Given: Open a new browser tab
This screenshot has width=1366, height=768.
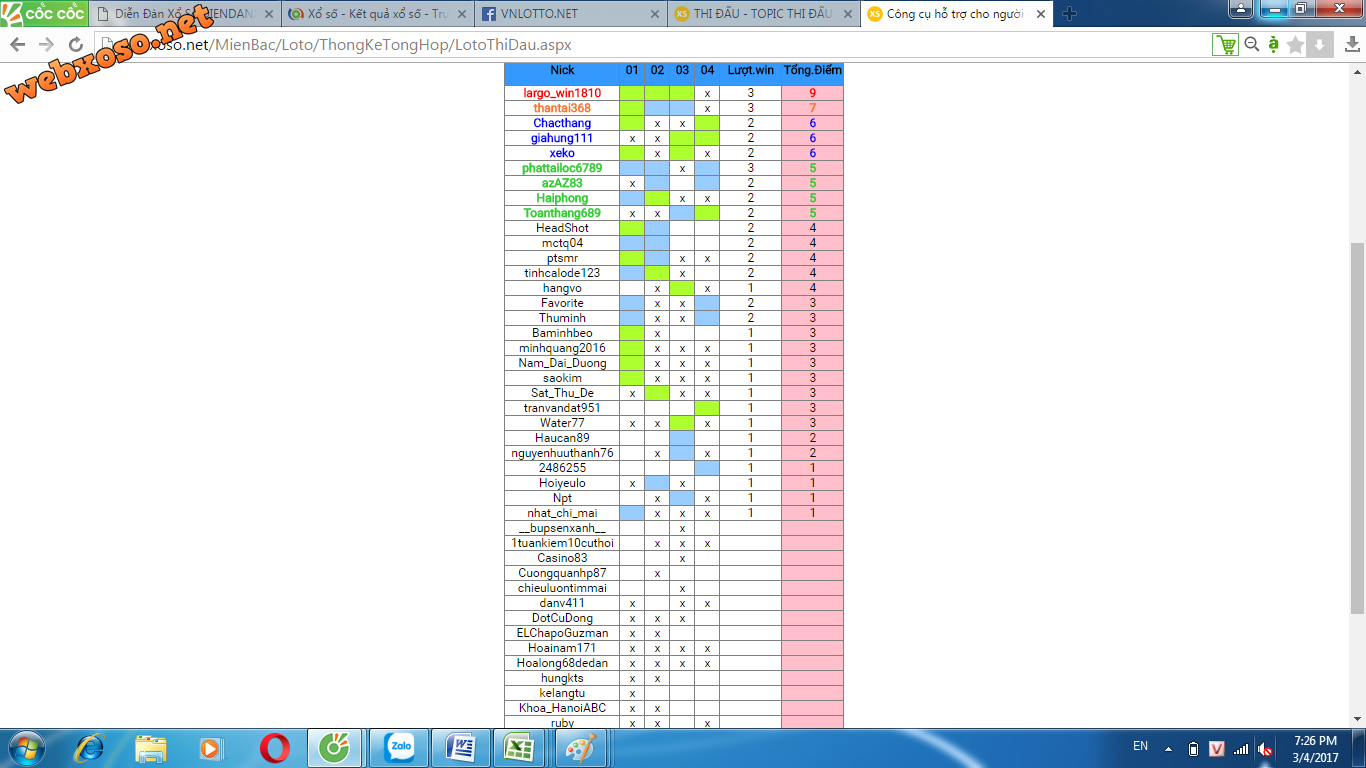Looking at the screenshot, I should 1069,14.
